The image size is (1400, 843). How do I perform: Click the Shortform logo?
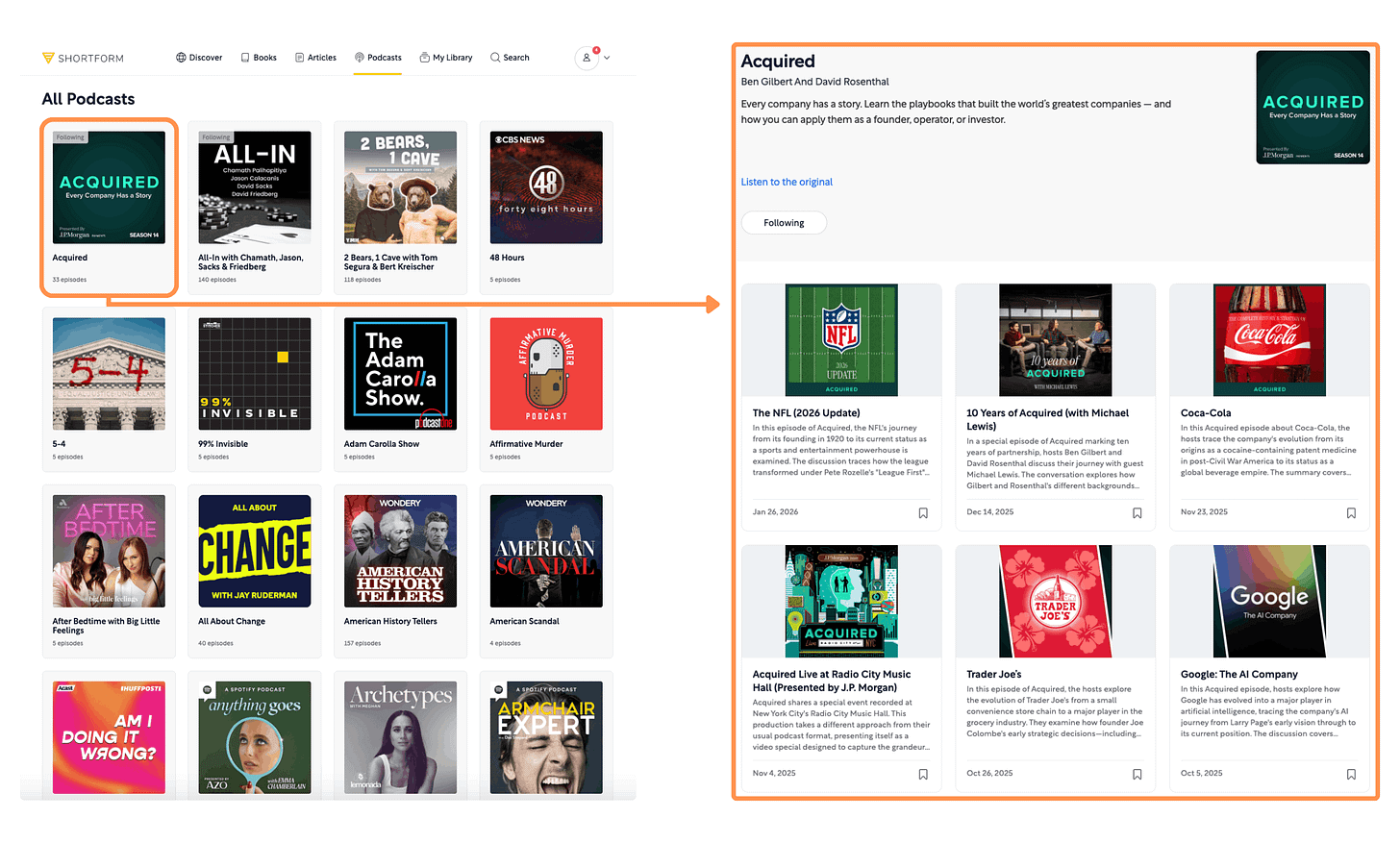pyautogui.click(x=82, y=58)
